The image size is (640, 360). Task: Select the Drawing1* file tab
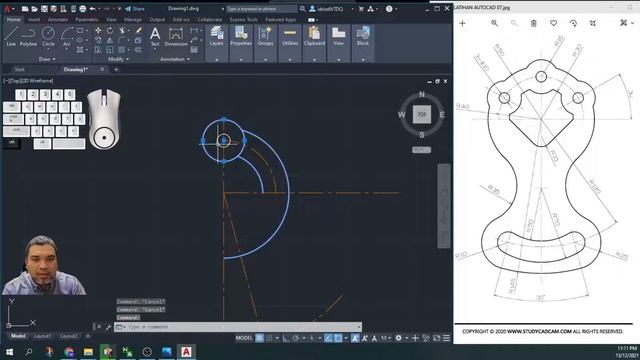click(76, 69)
